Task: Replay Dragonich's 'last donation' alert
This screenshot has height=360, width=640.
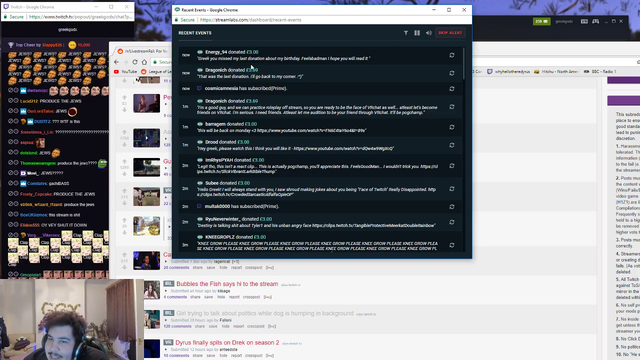Action: tap(452, 73)
